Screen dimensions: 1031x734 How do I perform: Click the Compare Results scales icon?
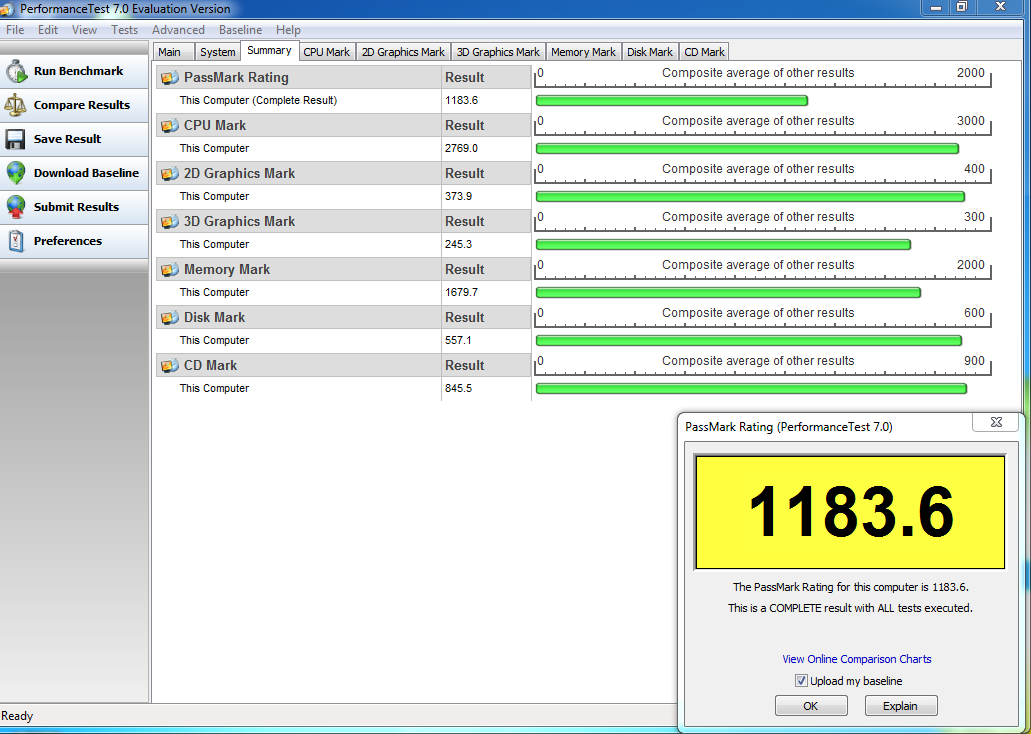point(16,105)
